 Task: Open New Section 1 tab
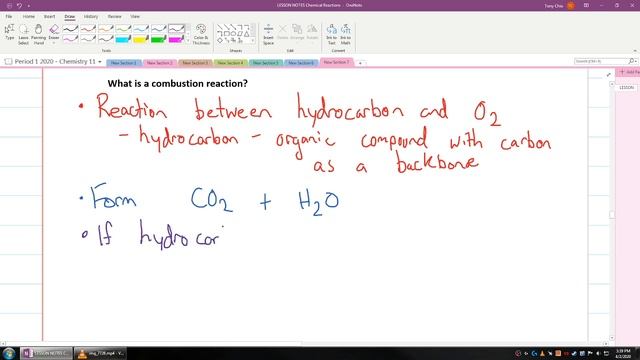tap(124, 63)
